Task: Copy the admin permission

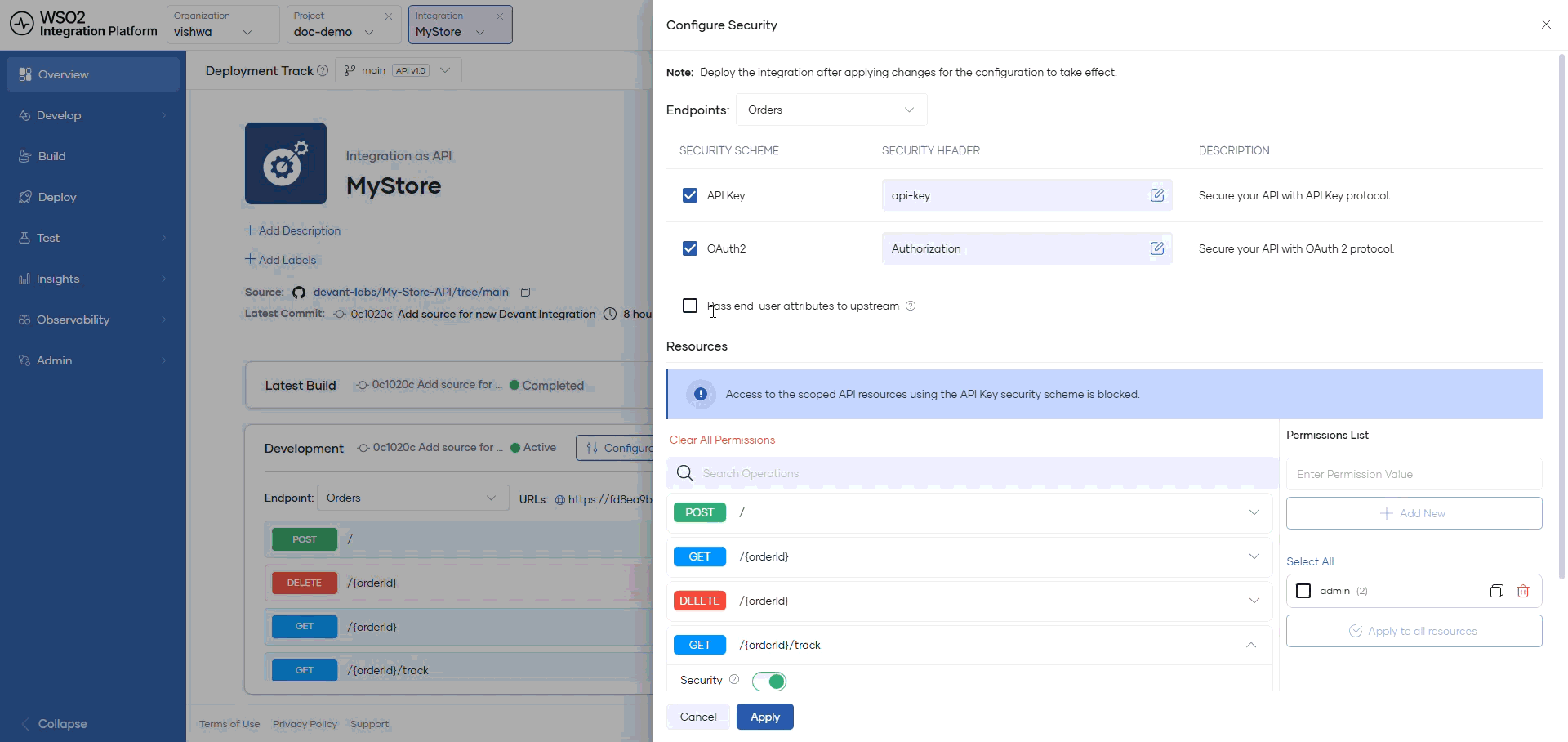Action: [1496, 591]
